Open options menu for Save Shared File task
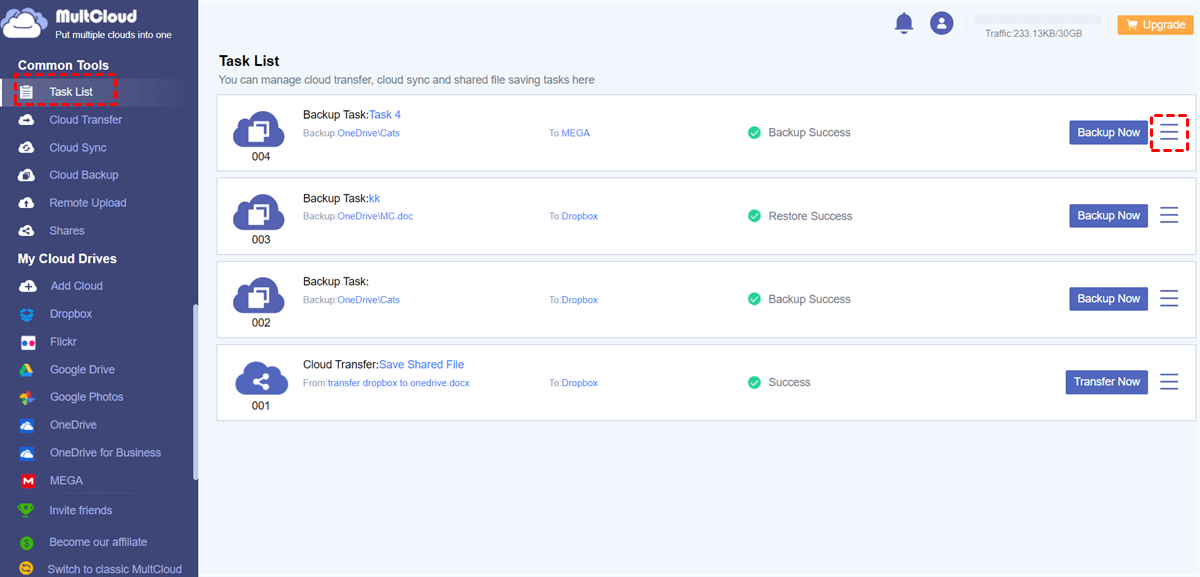Screen dimensions: 1200x577 [x=1169, y=382]
